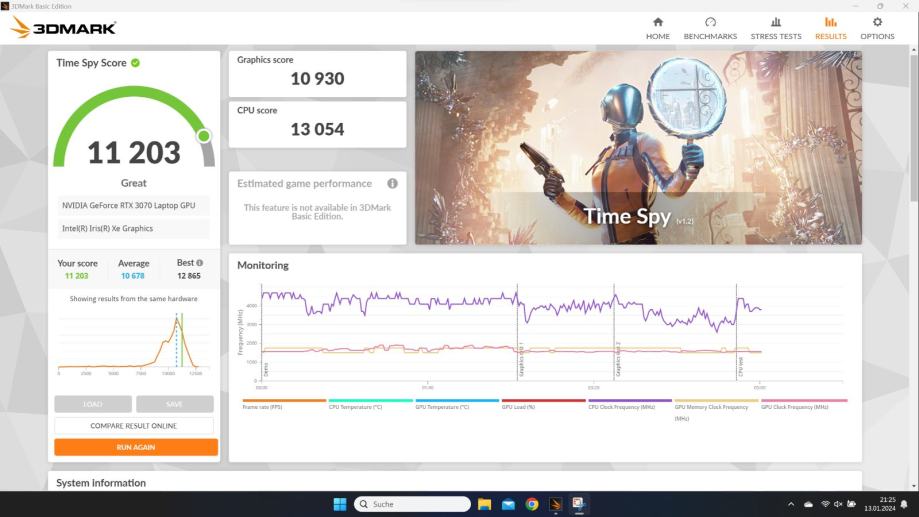Screen dimensions: 919x517
Task: Open the notification bell icon
Action: point(904,504)
